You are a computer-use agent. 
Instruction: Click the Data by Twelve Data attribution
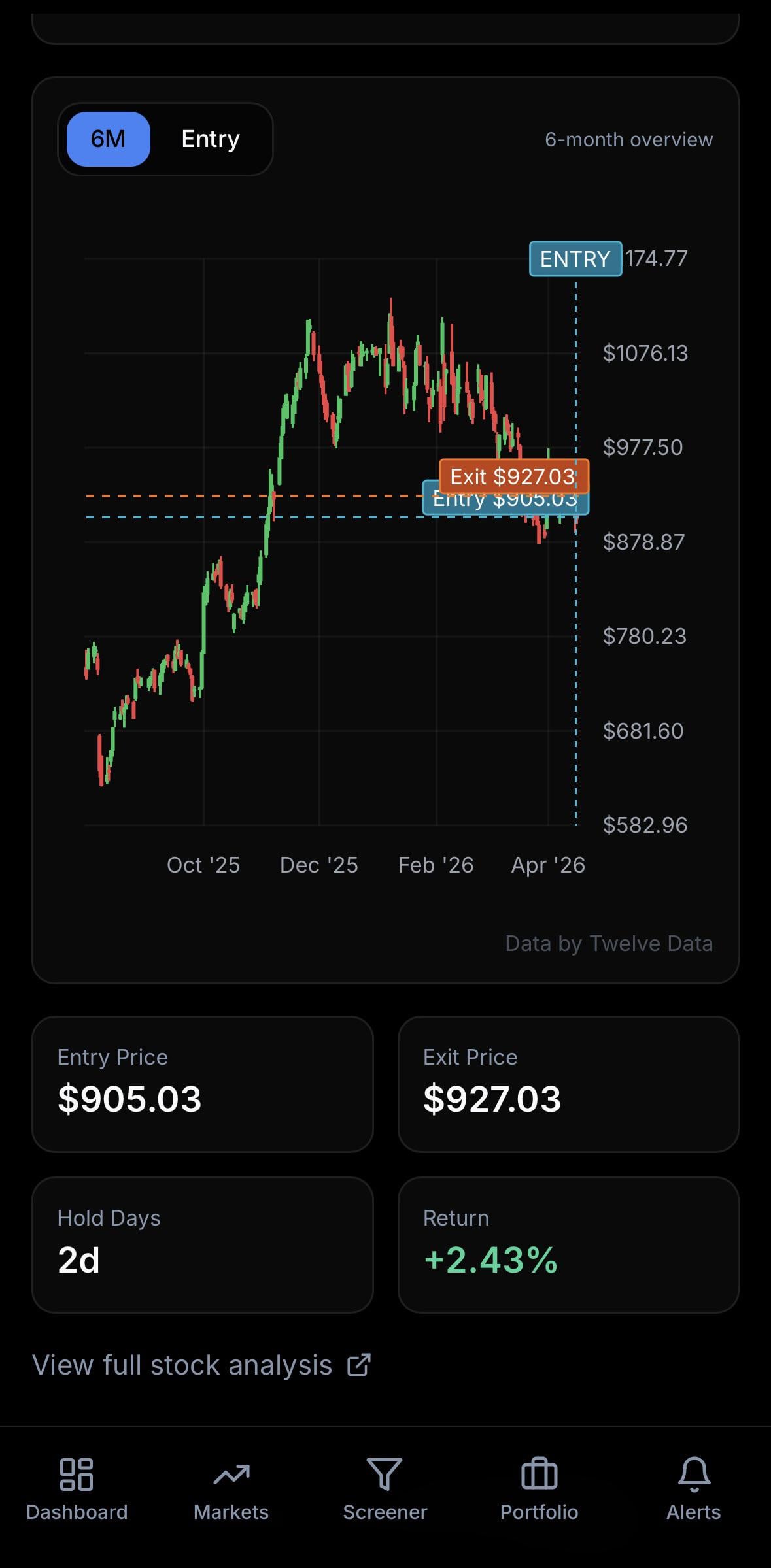point(609,943)
